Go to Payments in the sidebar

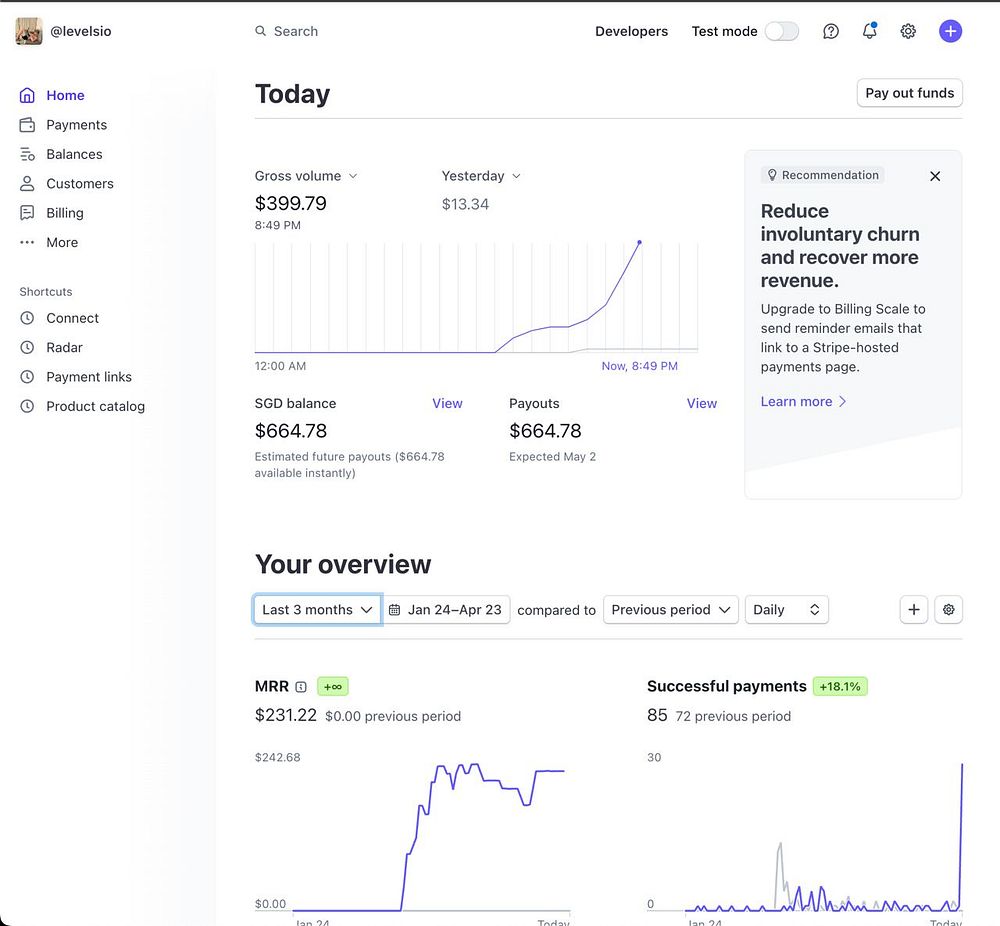click(76, 125)
